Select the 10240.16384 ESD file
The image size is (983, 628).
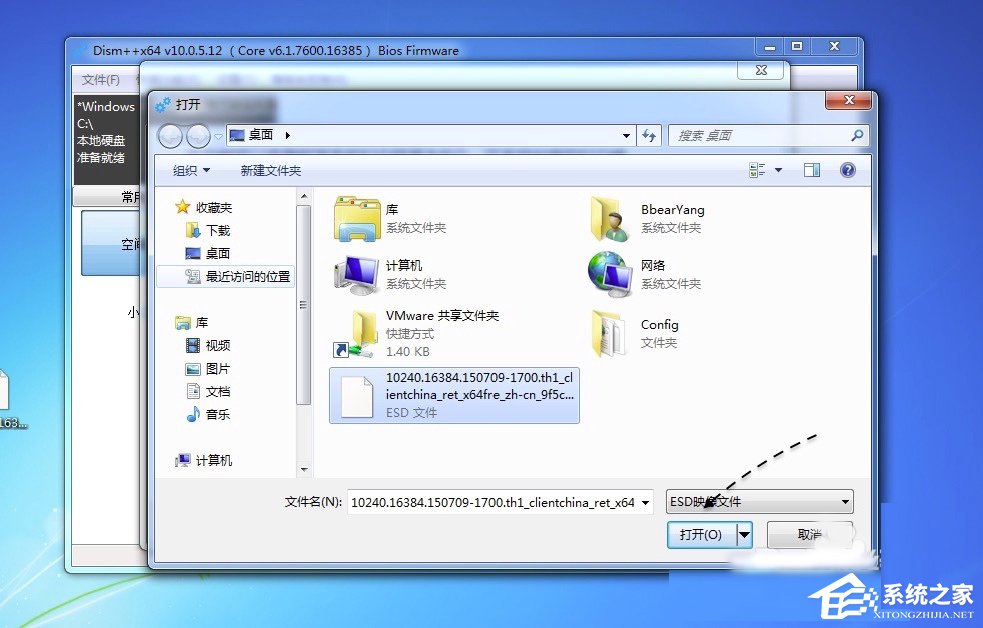tap(453, 394)
